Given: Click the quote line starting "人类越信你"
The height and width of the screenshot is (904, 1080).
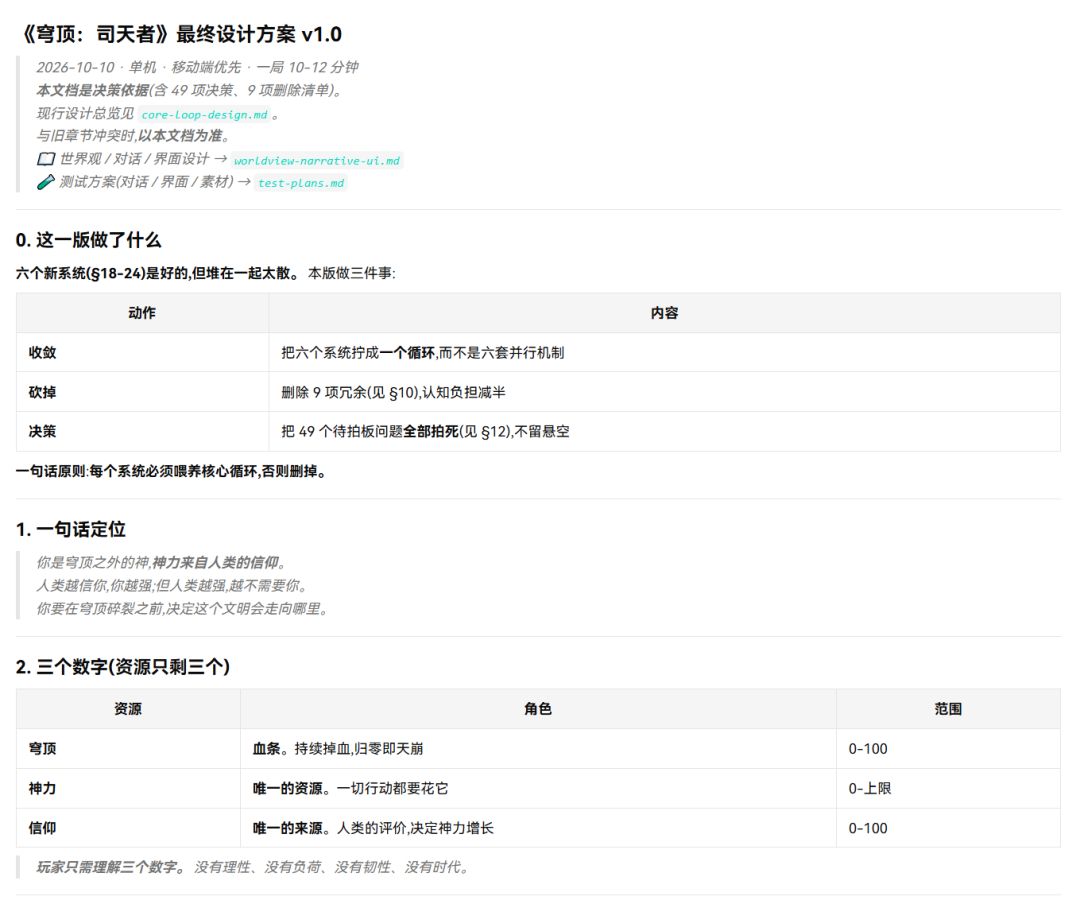Looking at the screenshot, I should (x=172, y=586).
